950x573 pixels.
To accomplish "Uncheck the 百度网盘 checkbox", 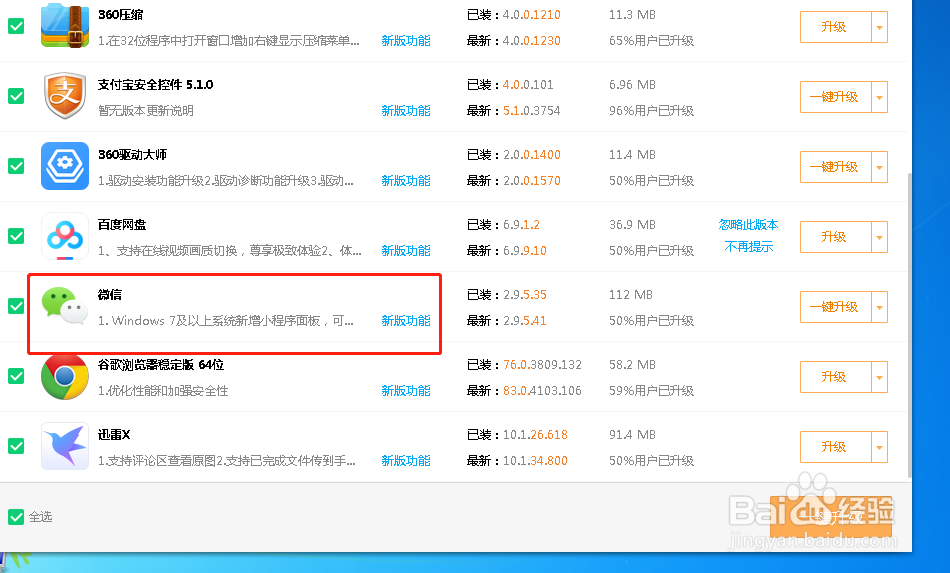I will pyautogui.click(x=16, y=236).
